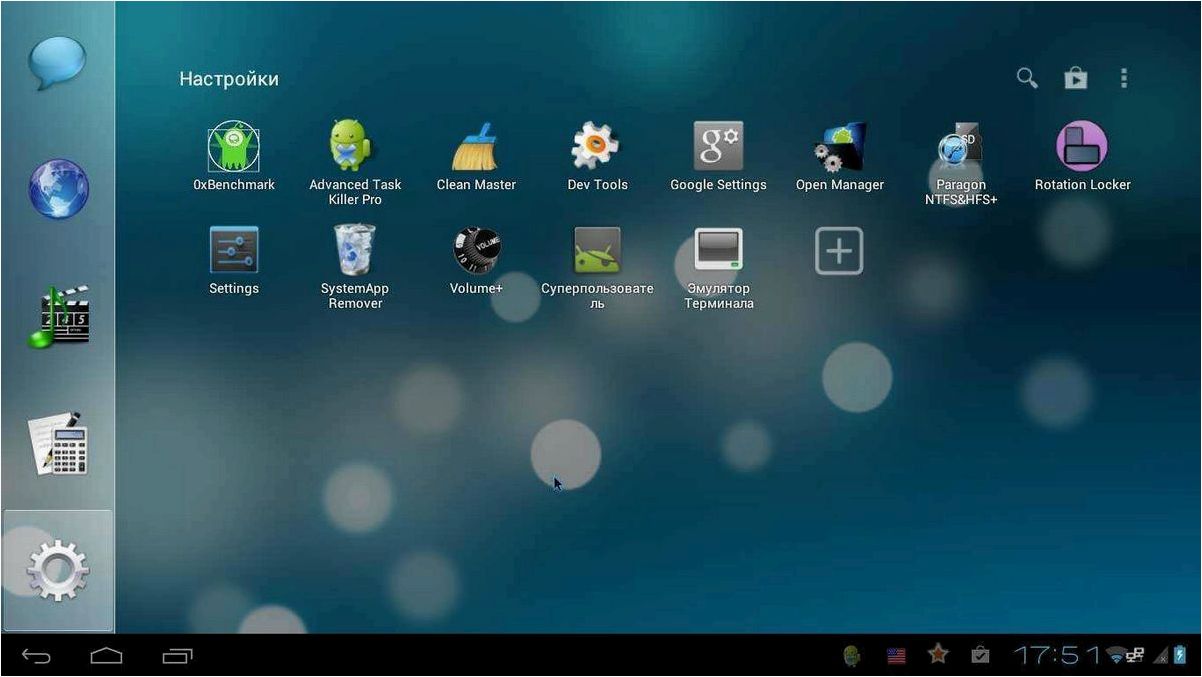Select the globe browser sidebar category
The height and width of the screenshot is (677, 1202).
point(57,188)
